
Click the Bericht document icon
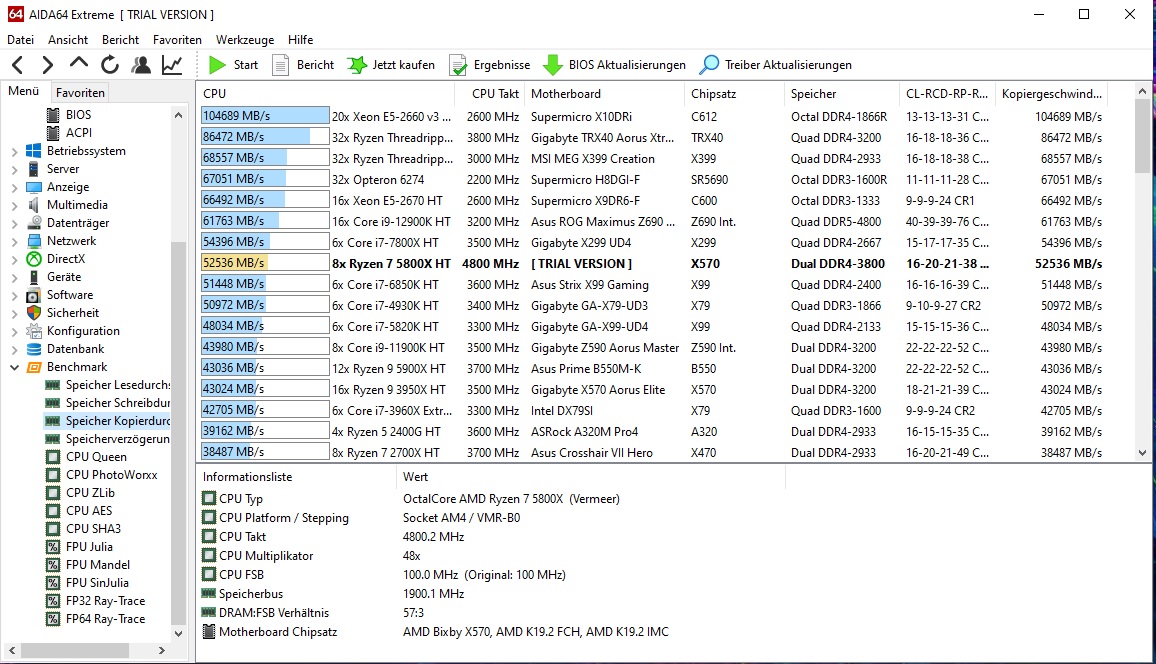click(x=280, y=65)
